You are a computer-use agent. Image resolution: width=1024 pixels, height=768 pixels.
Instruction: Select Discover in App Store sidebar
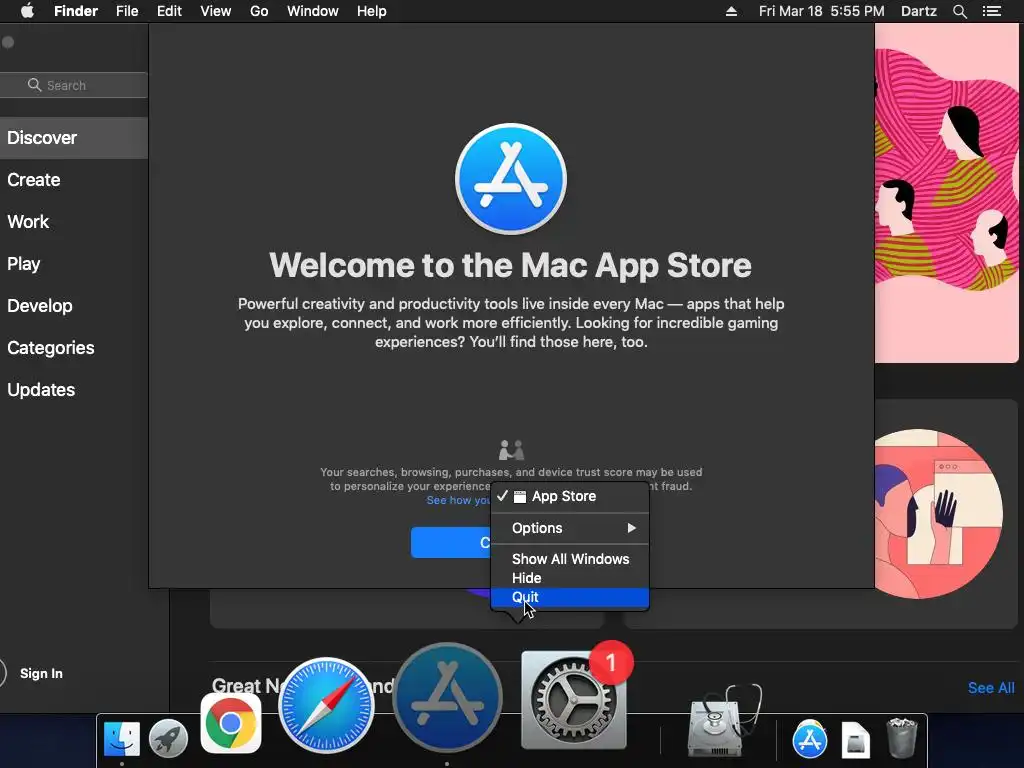74,138
